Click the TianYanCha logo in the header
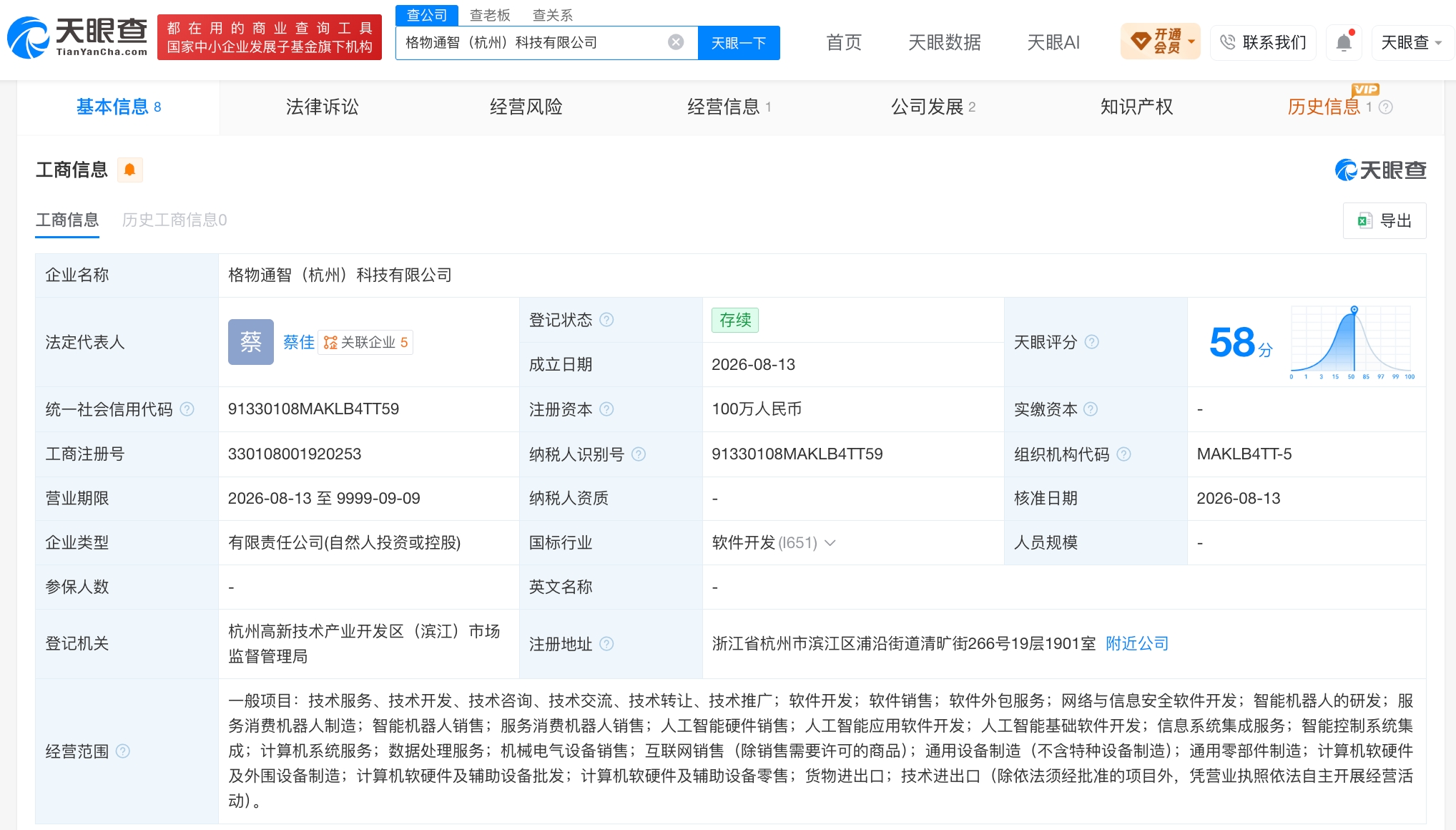Viewport: 1456px width, 830px height. 77,37
